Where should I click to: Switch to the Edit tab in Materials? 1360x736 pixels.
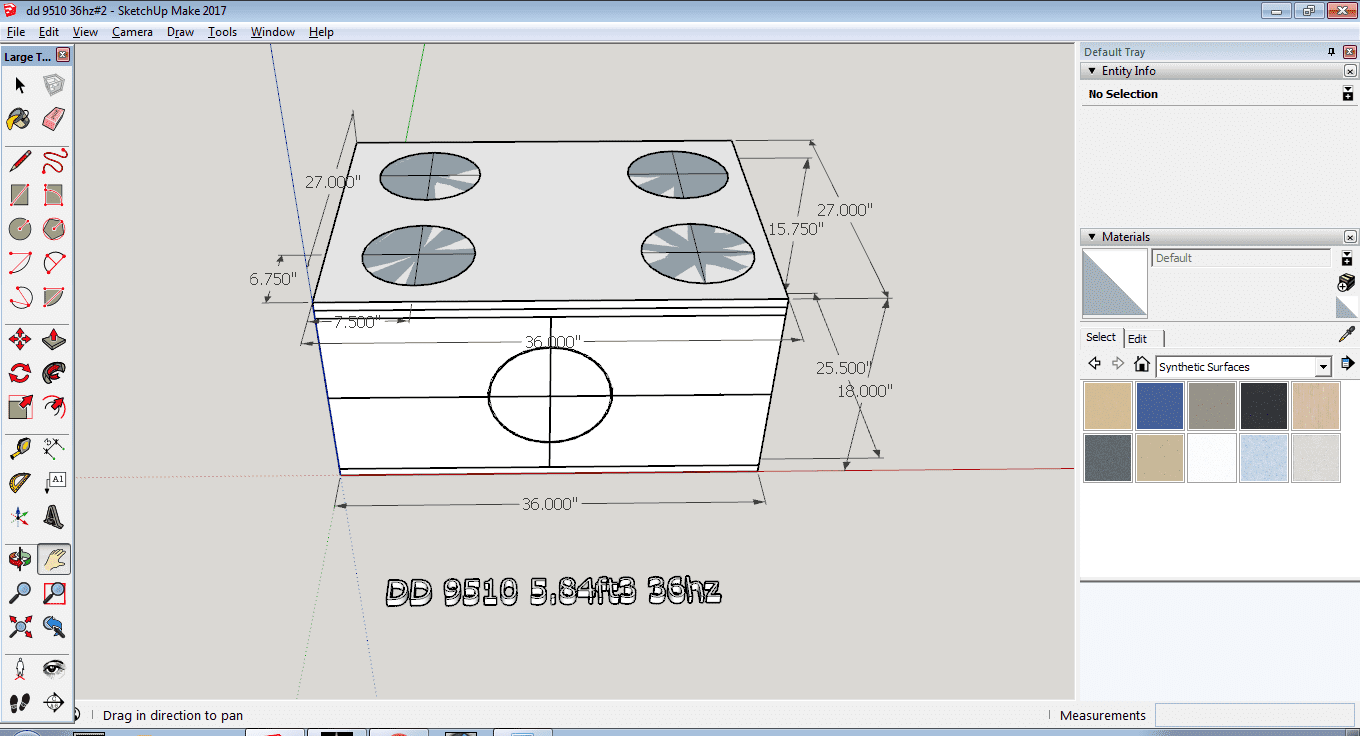(x=1138, y=338)
